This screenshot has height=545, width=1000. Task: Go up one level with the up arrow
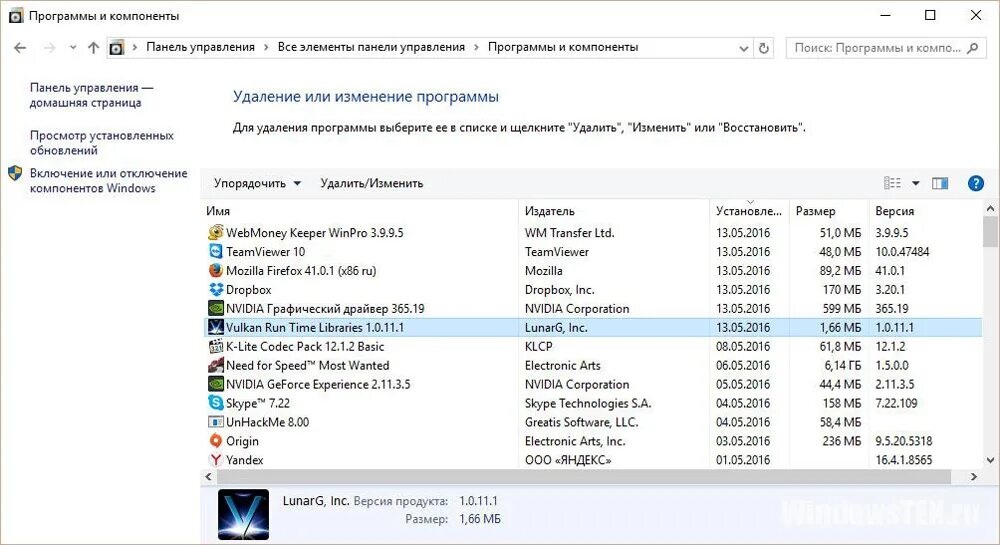(x=93, y=48)
